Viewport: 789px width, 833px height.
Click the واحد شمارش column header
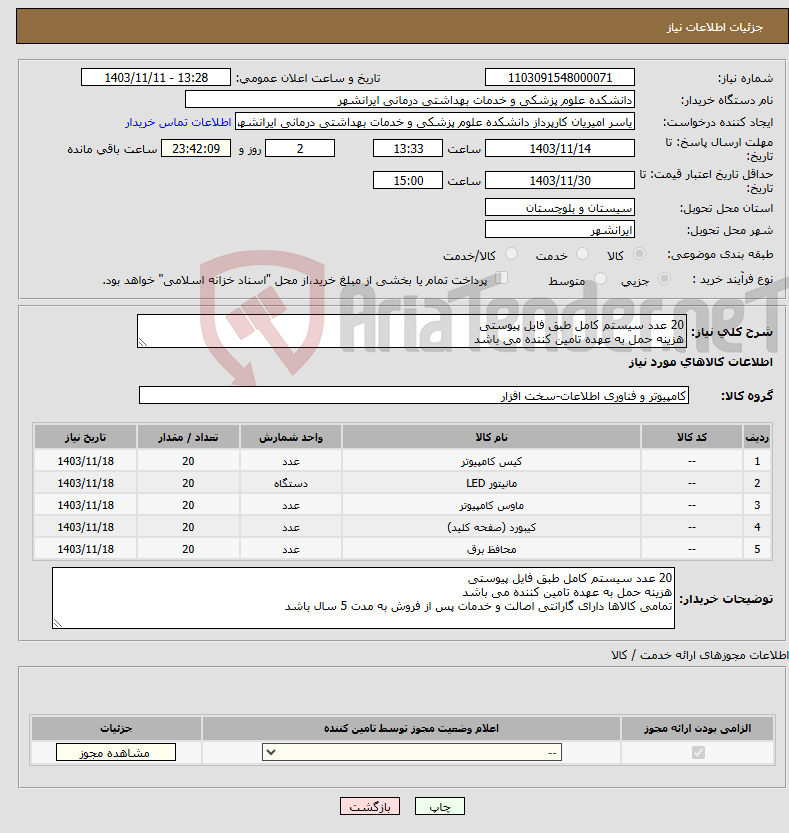click(x=291, y=437)
